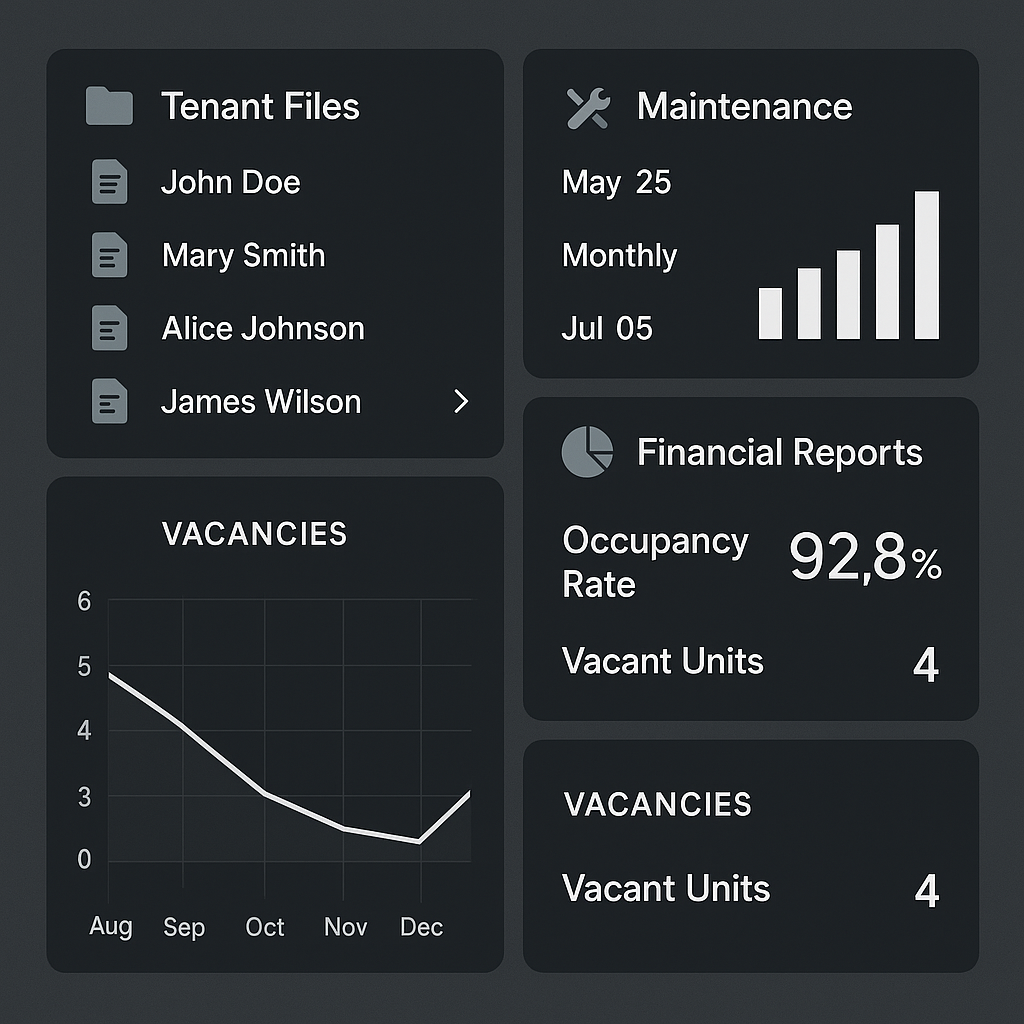Select the VACANCIES chart title

pyautogui.click(x=254, y=534)
